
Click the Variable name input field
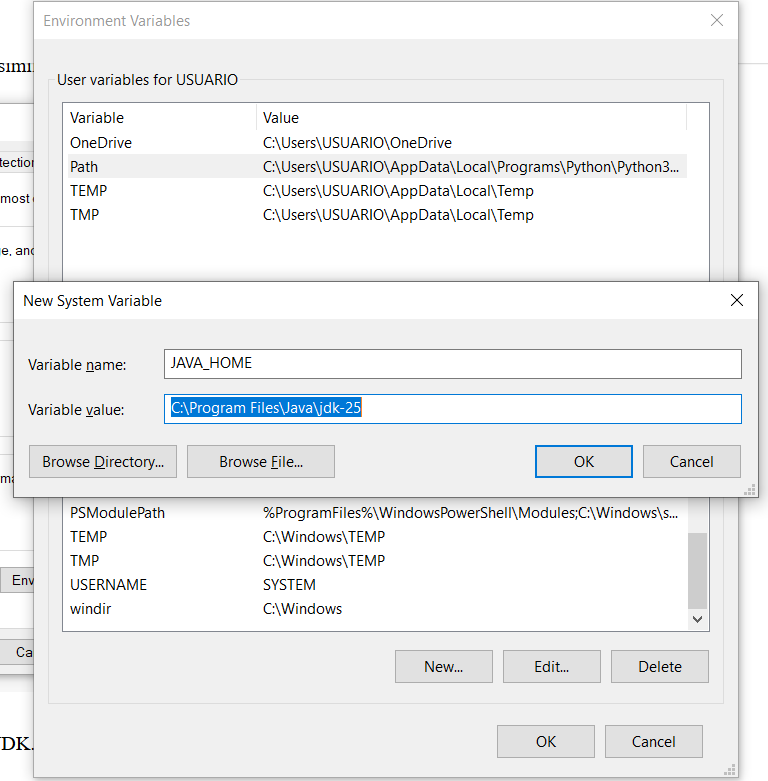[x=452, y=364]
